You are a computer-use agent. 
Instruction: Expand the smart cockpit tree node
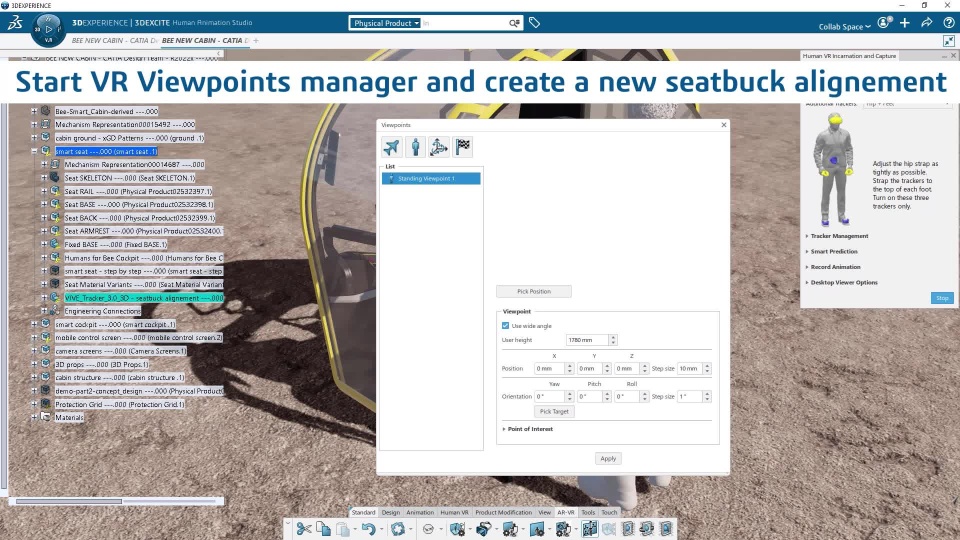[34, 324]
